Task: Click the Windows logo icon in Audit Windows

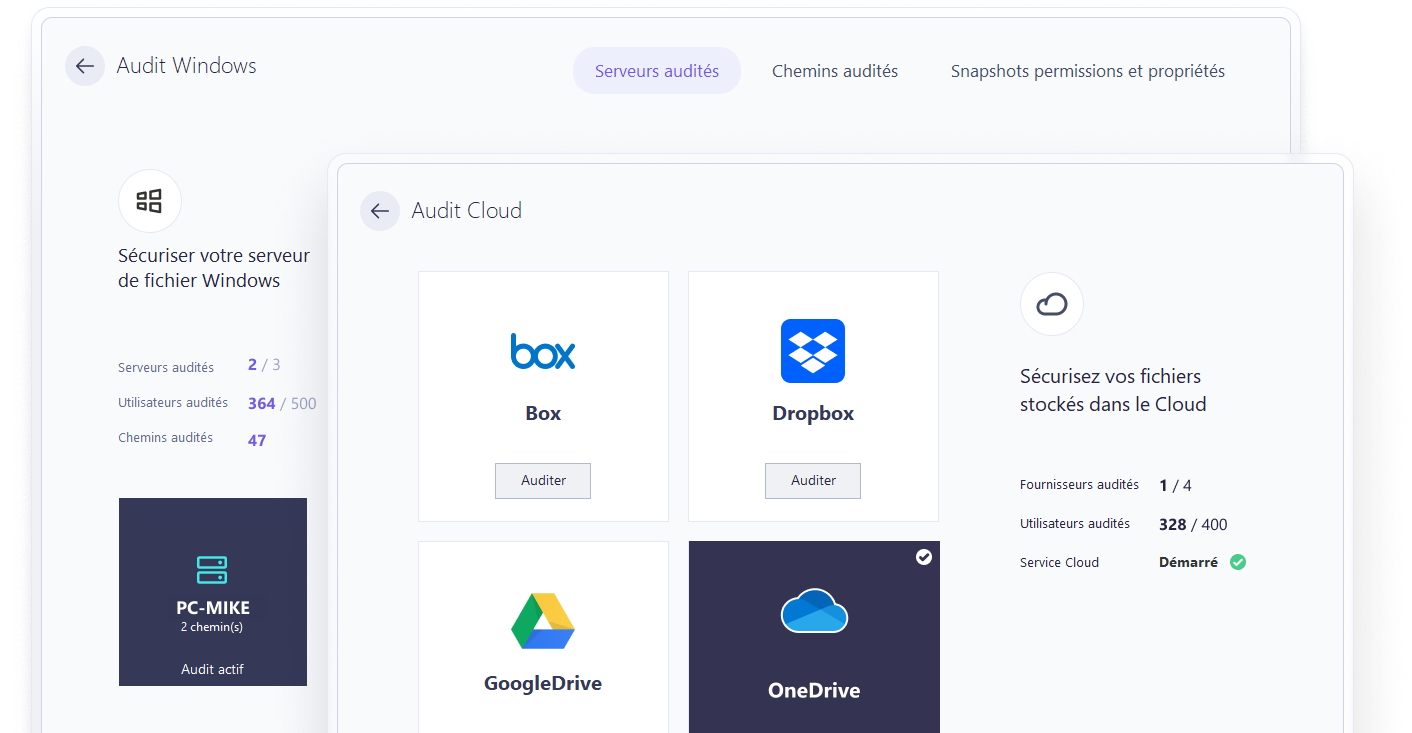Action: 150,201
